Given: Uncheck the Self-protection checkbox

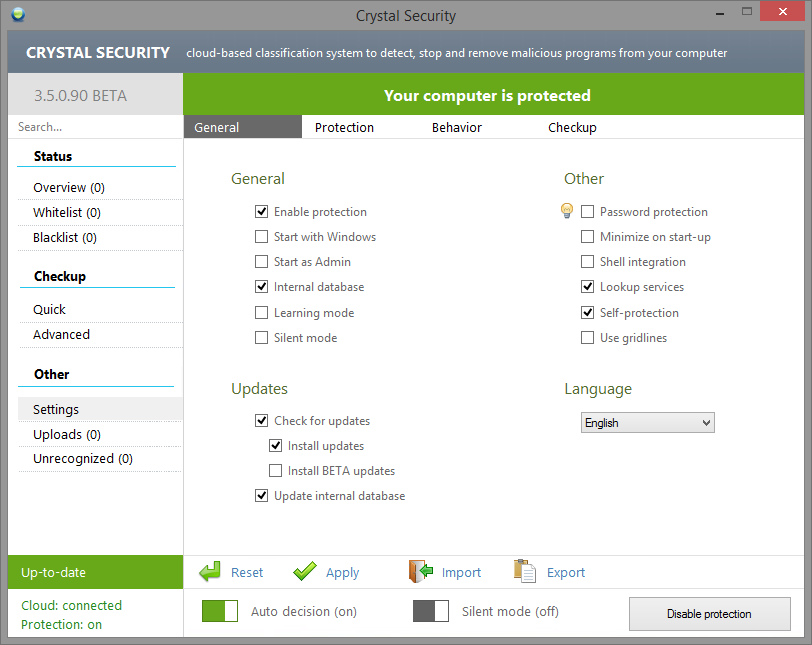Looking at the screenshot, I should pos(588,313).
